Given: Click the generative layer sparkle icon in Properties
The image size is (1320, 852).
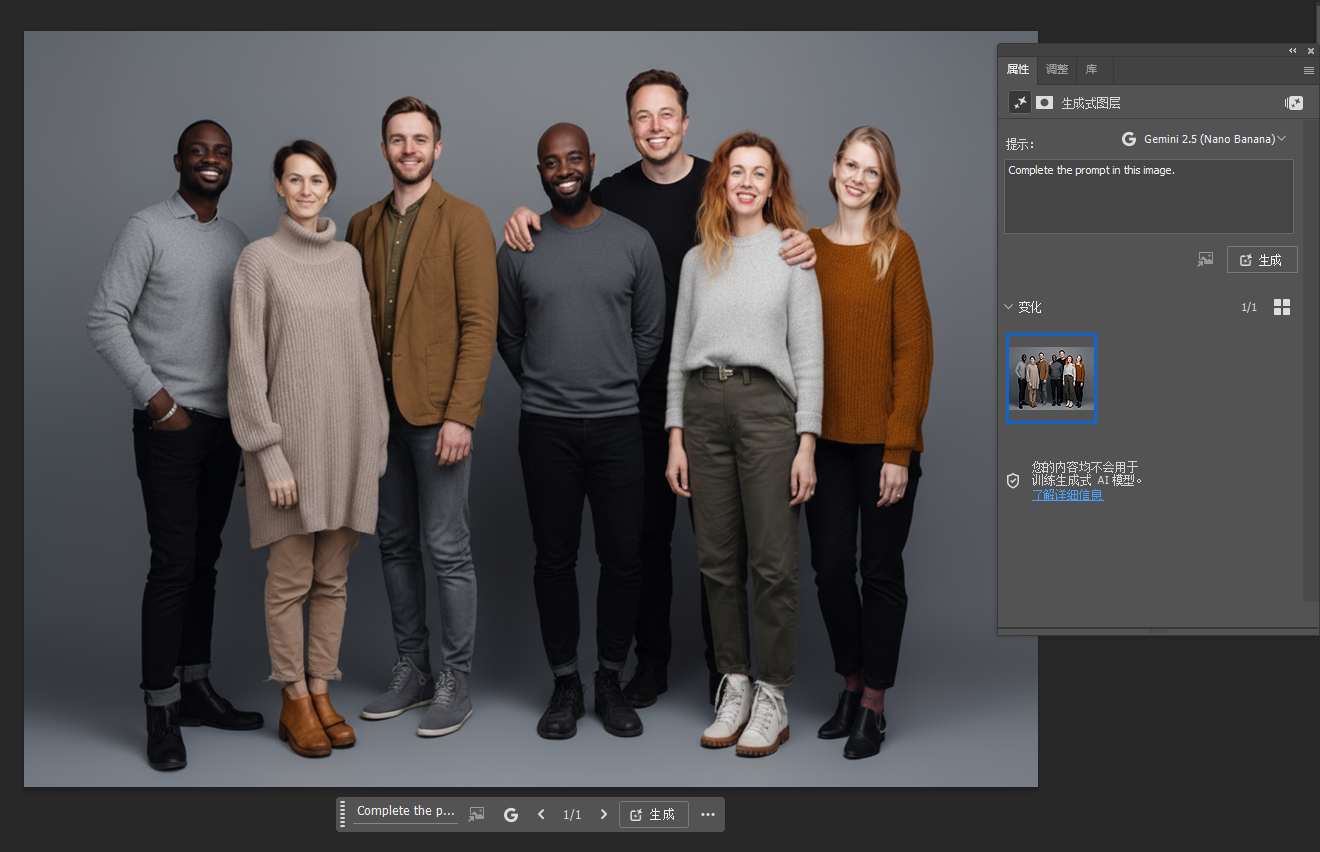Looking at the screenshot, I should point(1020,103).
